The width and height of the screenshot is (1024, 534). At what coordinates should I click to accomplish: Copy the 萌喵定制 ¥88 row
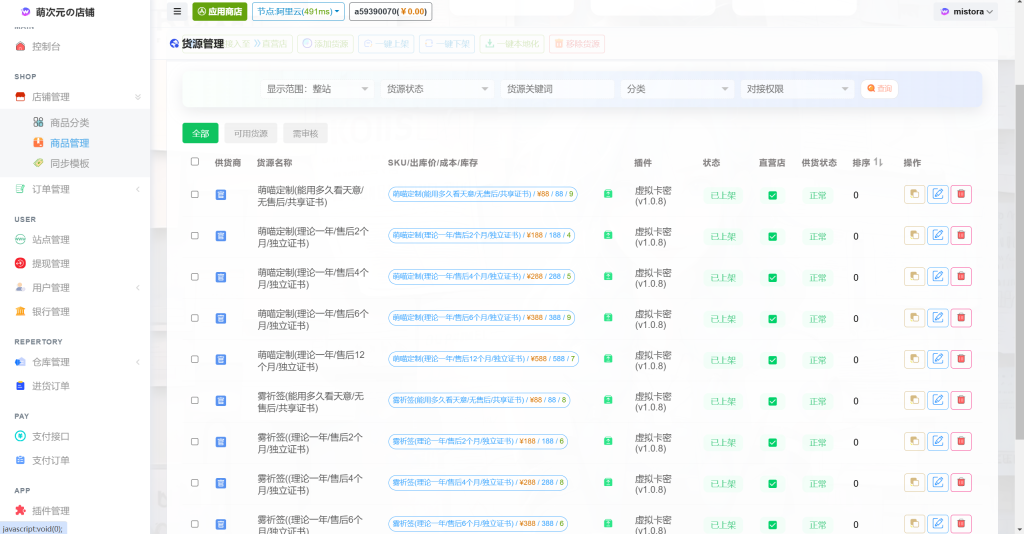(x=914, y=194)
